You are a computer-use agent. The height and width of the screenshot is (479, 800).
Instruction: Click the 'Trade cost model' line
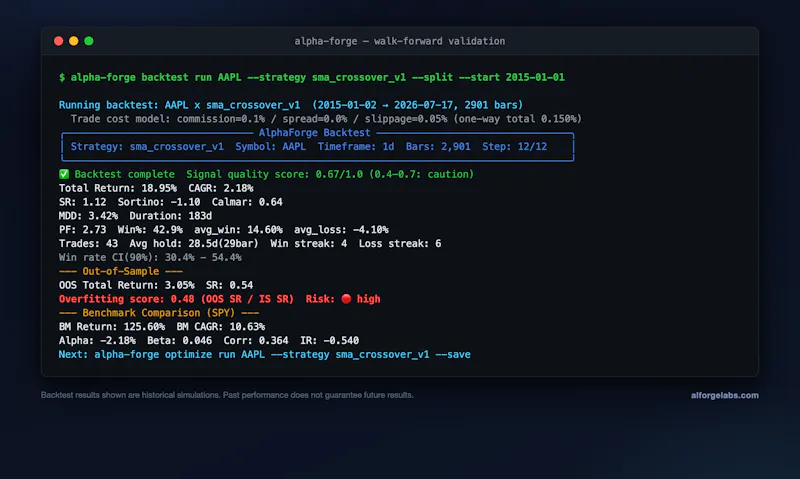(326, 119)
